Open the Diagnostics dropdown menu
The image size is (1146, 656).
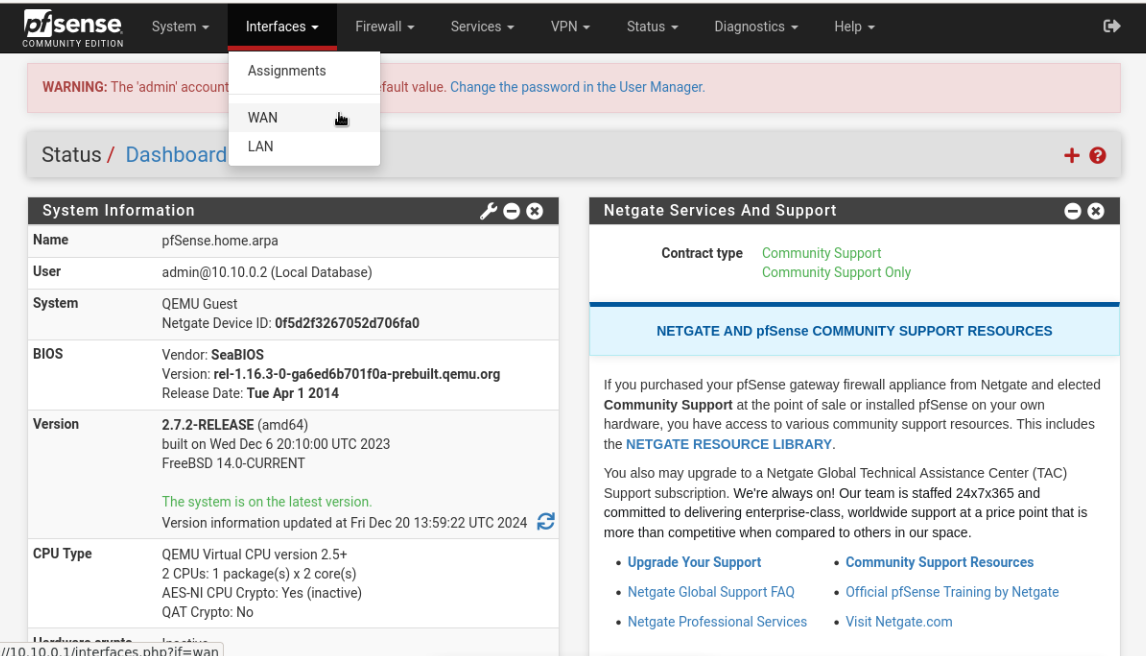point(755,27)
